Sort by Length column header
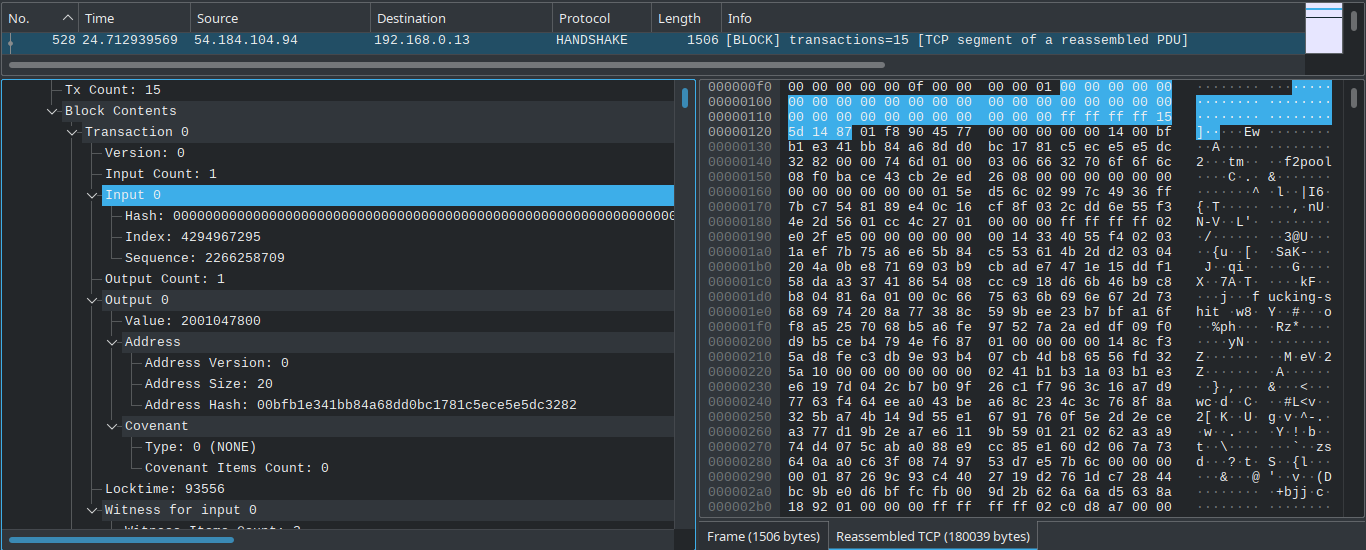 coord(686,18)
